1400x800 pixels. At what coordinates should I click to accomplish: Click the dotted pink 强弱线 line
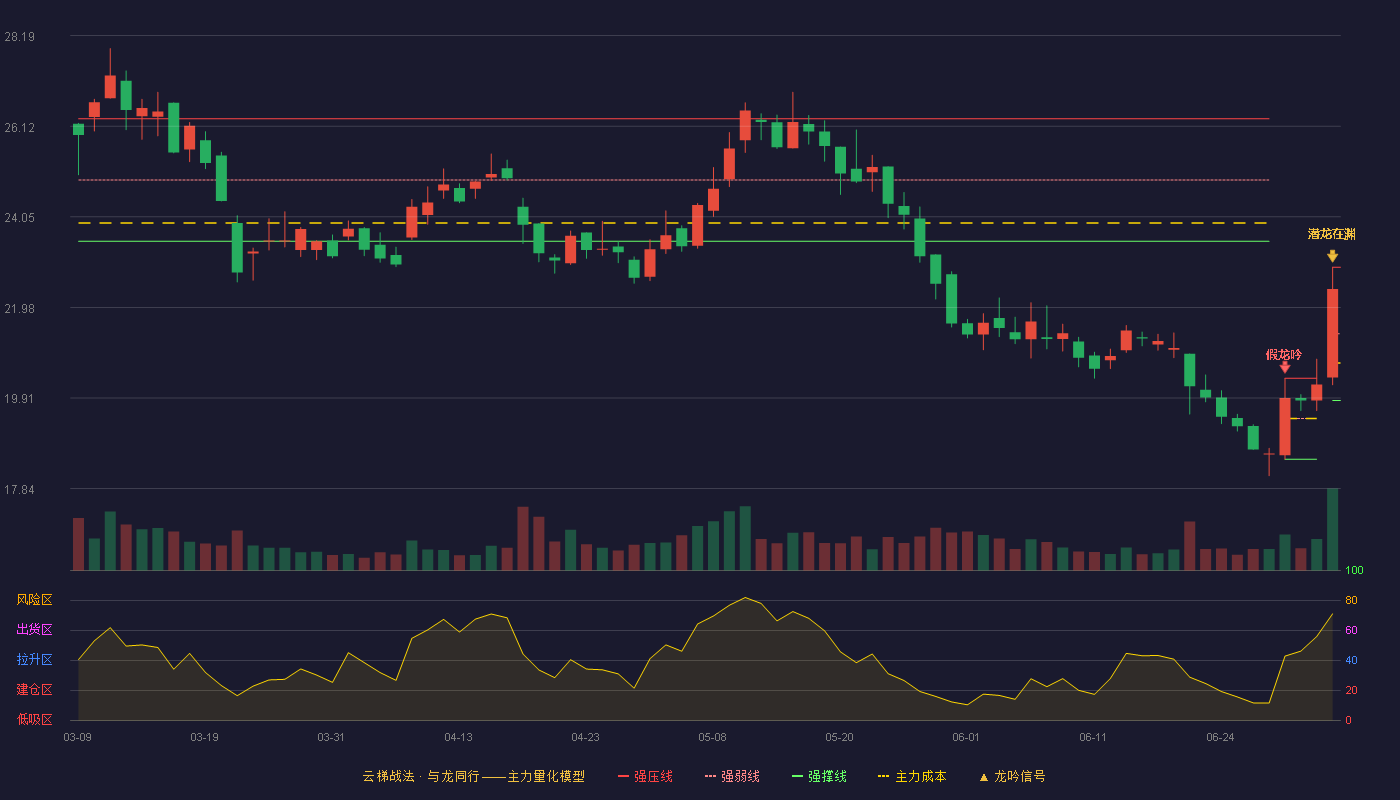pos(673,180)
